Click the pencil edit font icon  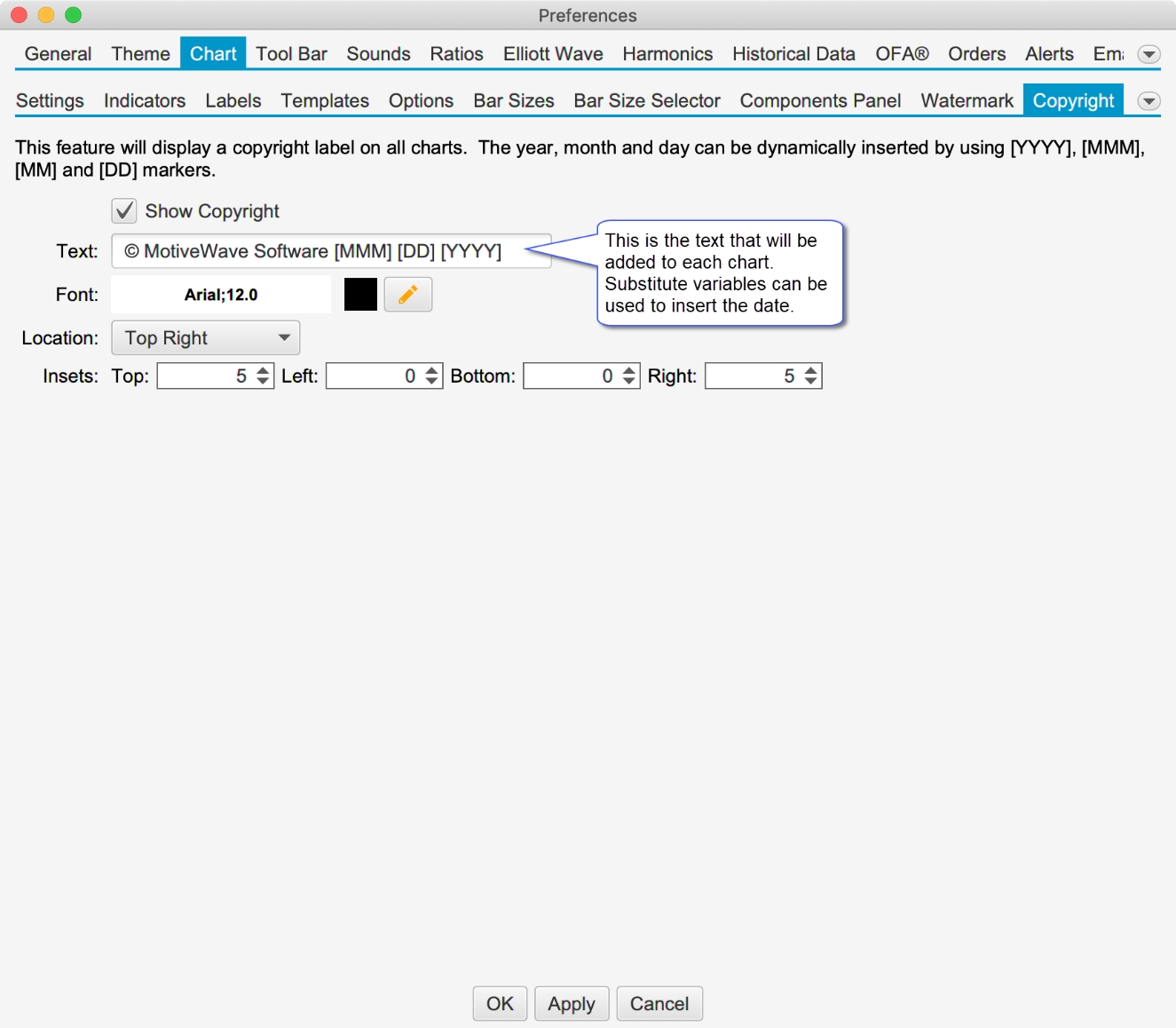point(408,295)
